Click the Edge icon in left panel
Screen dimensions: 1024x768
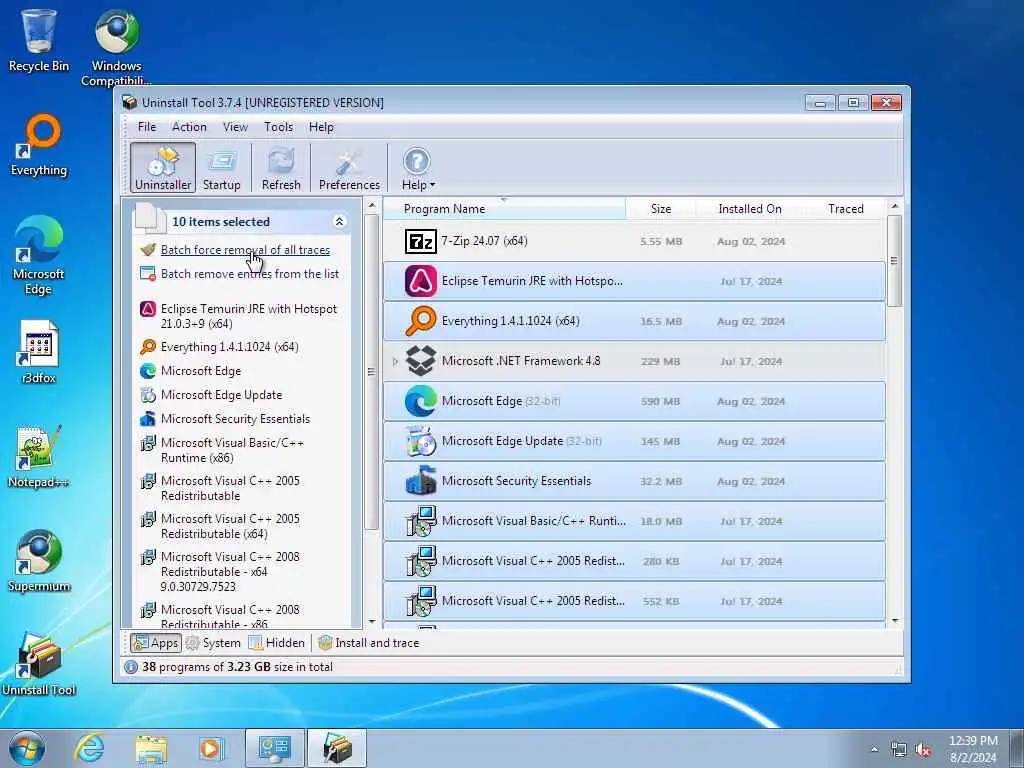tap(148, 371)
